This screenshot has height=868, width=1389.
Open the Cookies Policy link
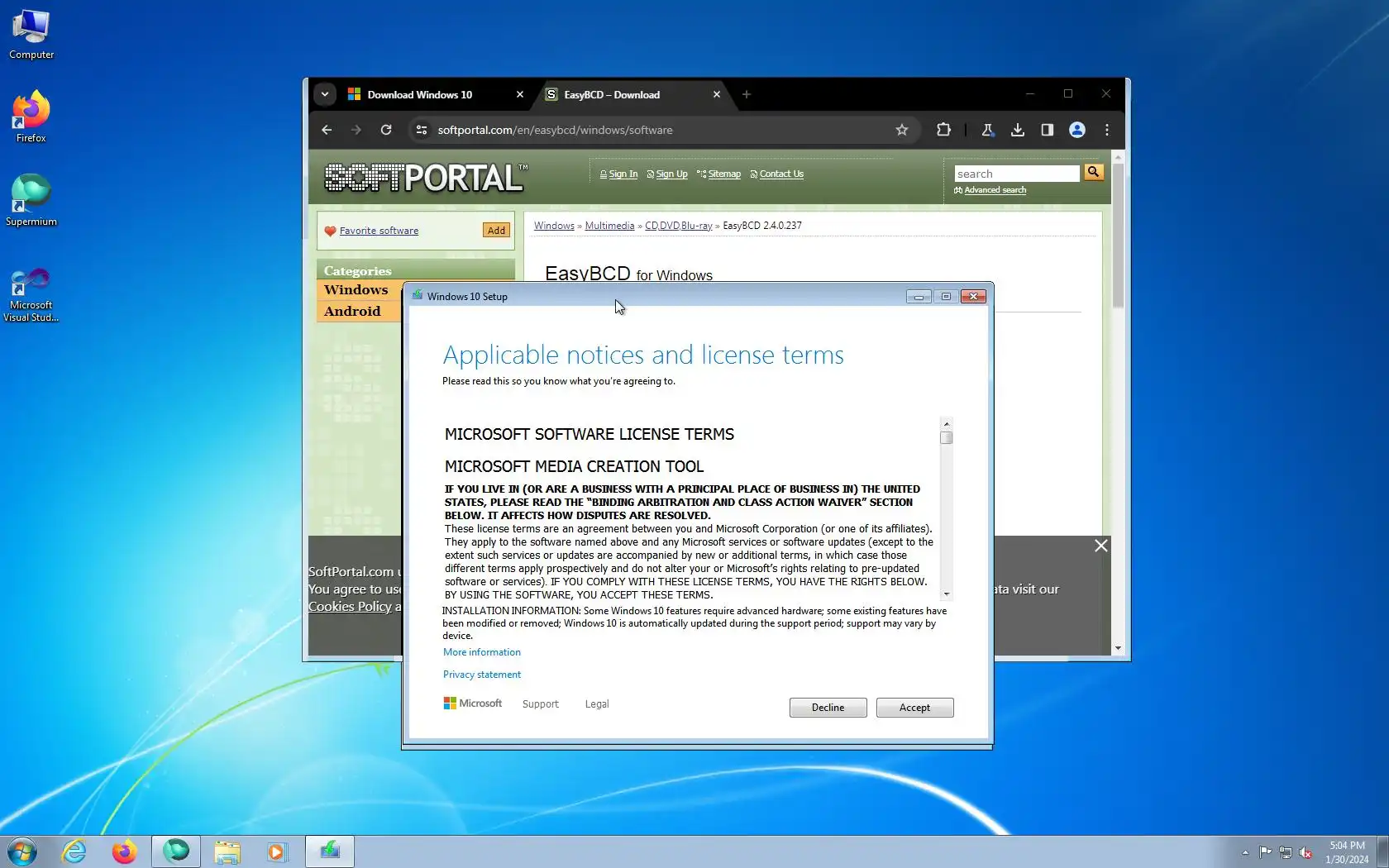(x=350, y=607)
